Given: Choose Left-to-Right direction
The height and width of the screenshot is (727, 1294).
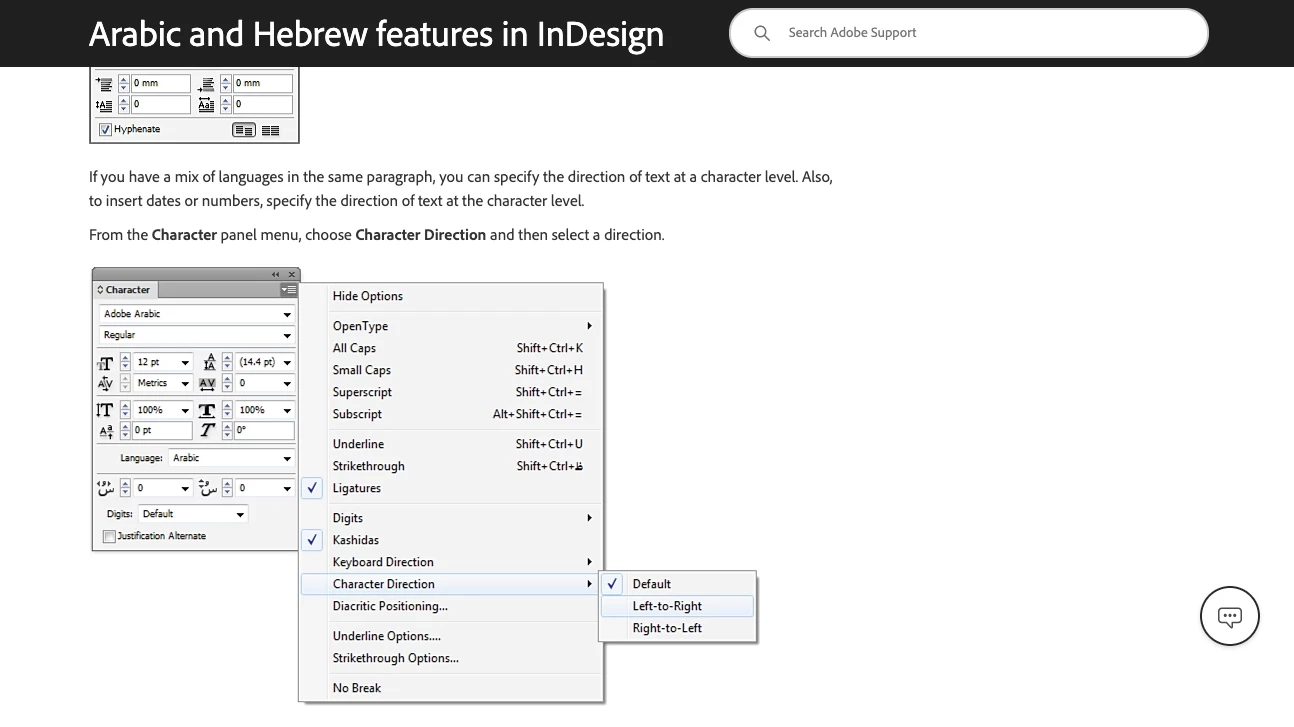Looking at the screenshot, I should click(676, 606).
